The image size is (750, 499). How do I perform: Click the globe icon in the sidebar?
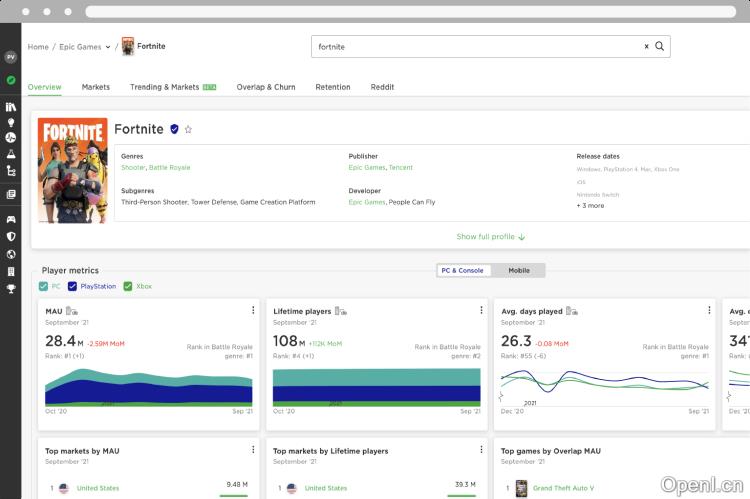pyautogui.click(x=11, y=254)
